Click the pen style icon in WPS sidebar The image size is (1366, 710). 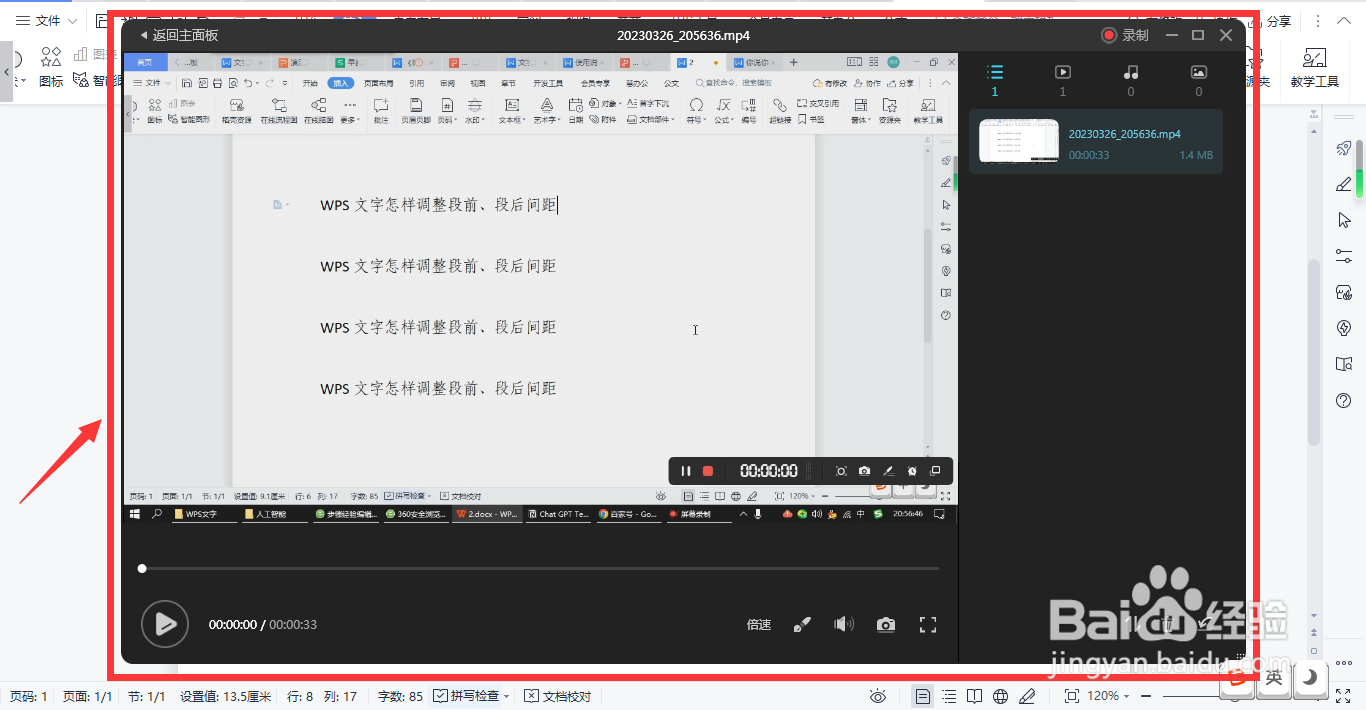click(1344, 184)
